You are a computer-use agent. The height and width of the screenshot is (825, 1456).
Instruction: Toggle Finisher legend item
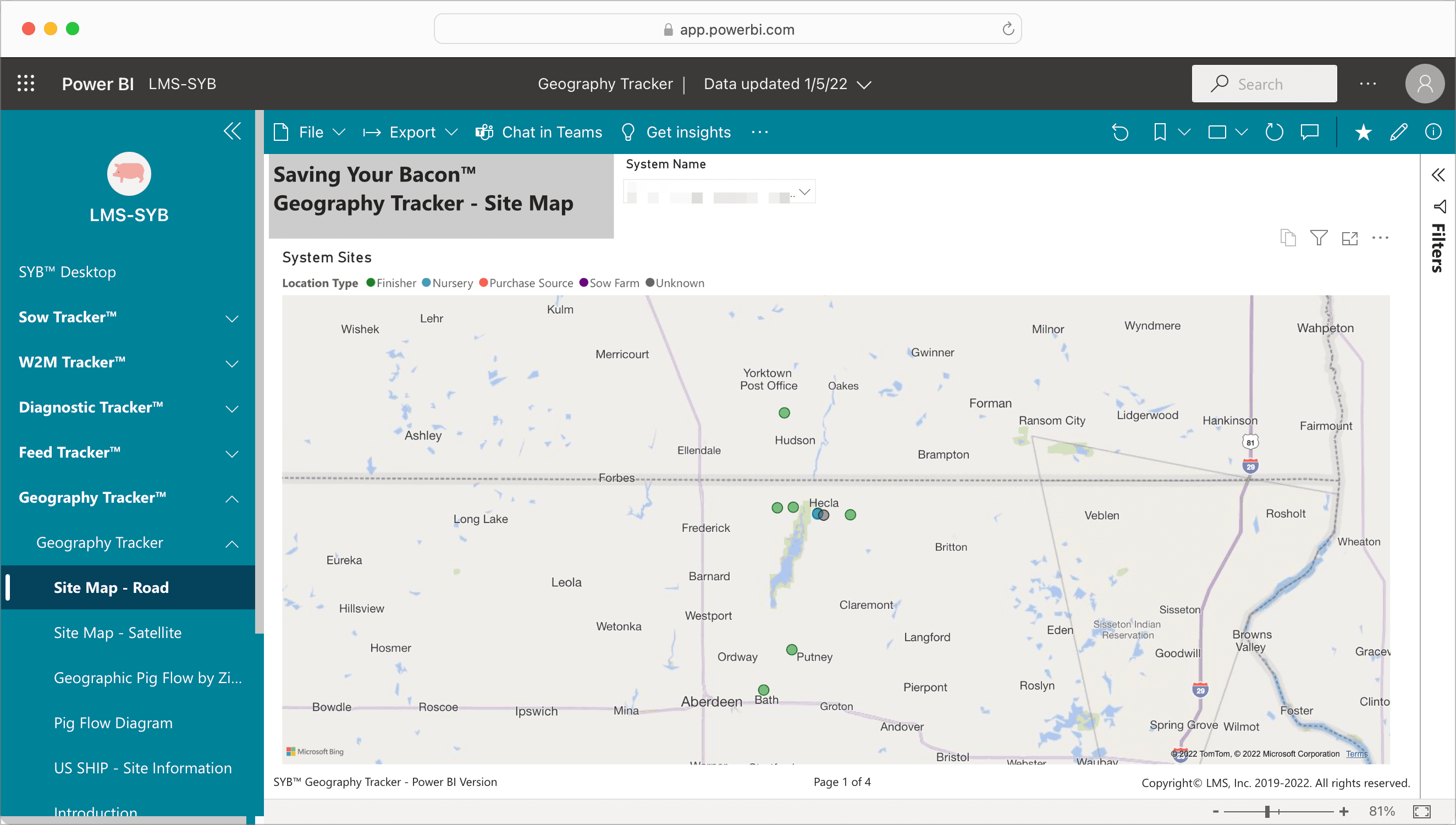coord(391,283)
